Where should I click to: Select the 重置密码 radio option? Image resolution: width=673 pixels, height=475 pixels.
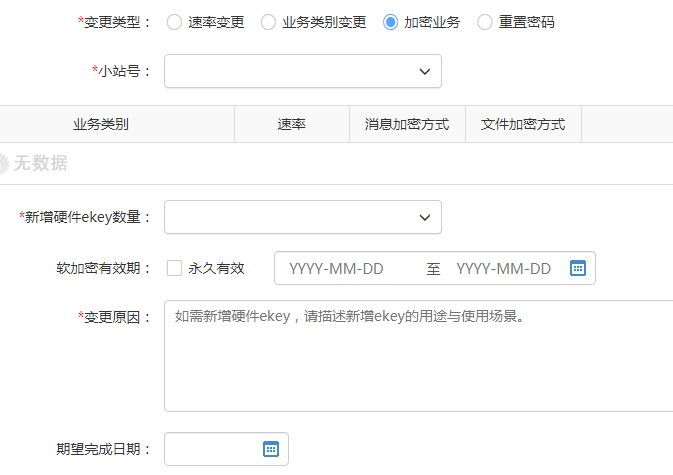[x=485, y=22]
